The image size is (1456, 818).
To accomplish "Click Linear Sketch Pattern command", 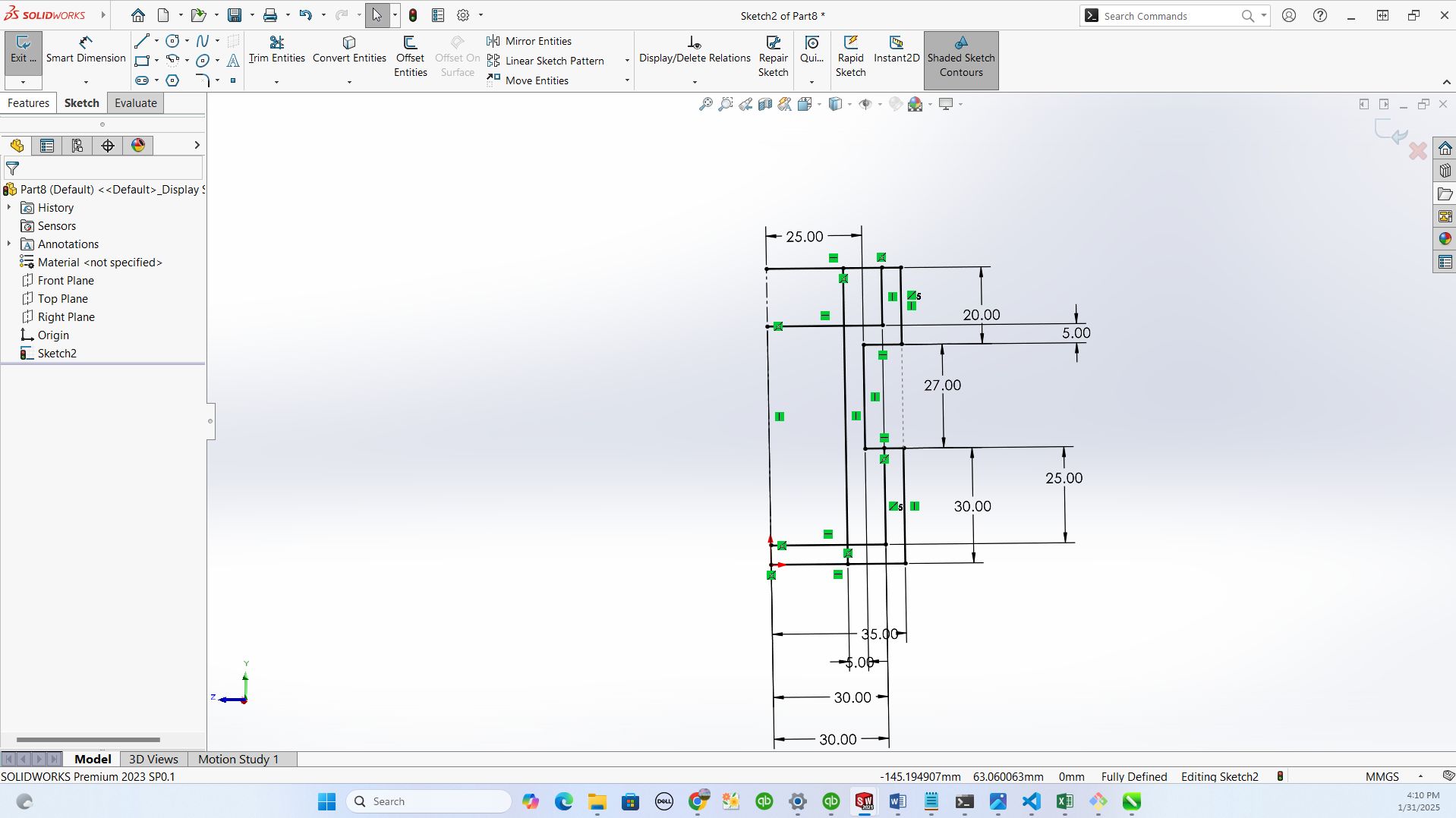I will (x=546, y=61).
